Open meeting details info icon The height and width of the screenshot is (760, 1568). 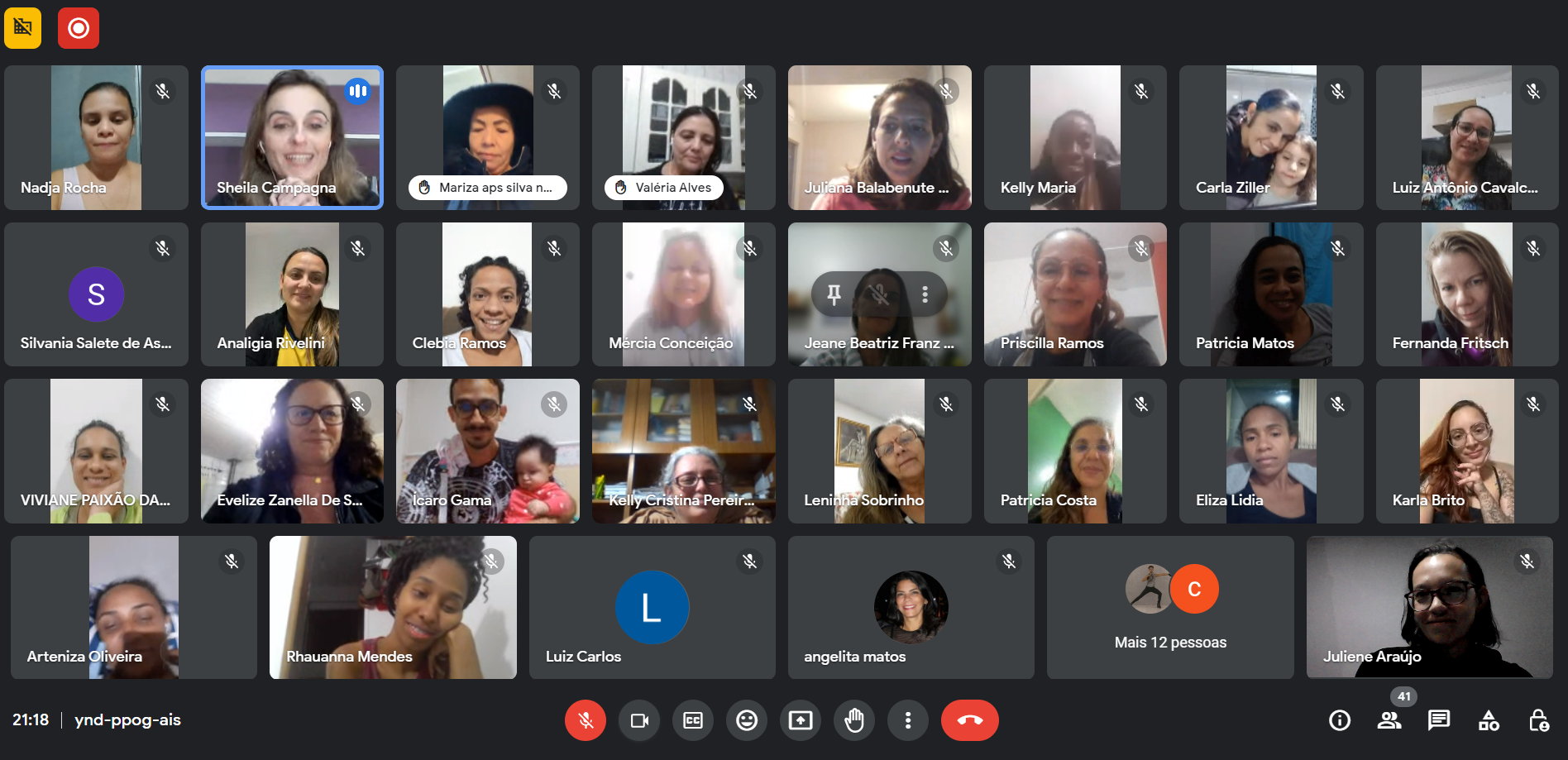coord(1340,720)
